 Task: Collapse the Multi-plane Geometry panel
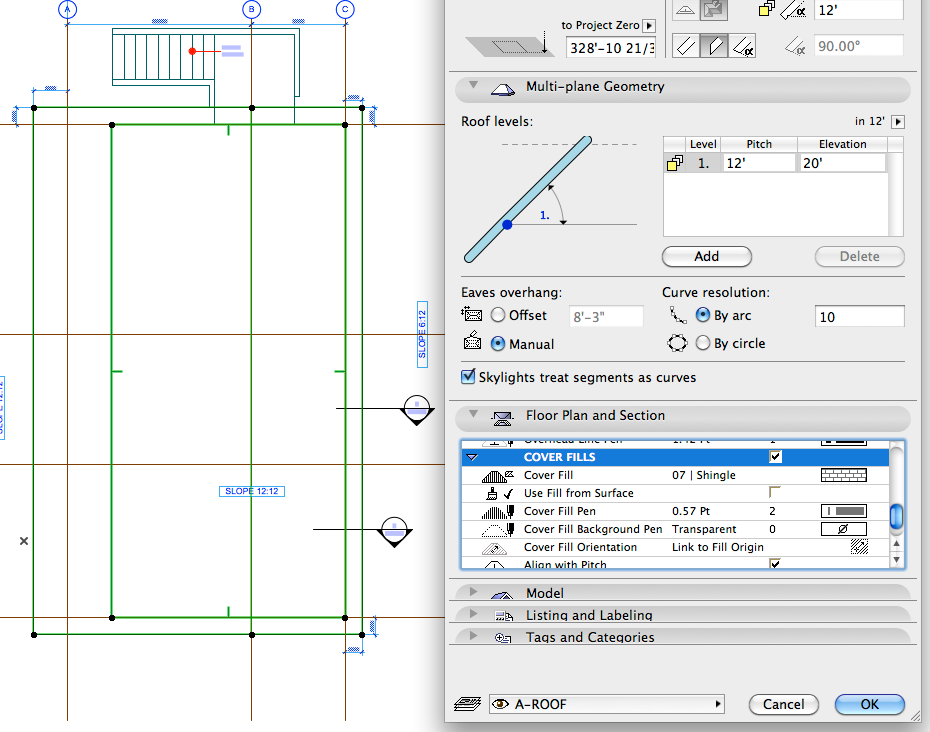(x=473, y=85)
